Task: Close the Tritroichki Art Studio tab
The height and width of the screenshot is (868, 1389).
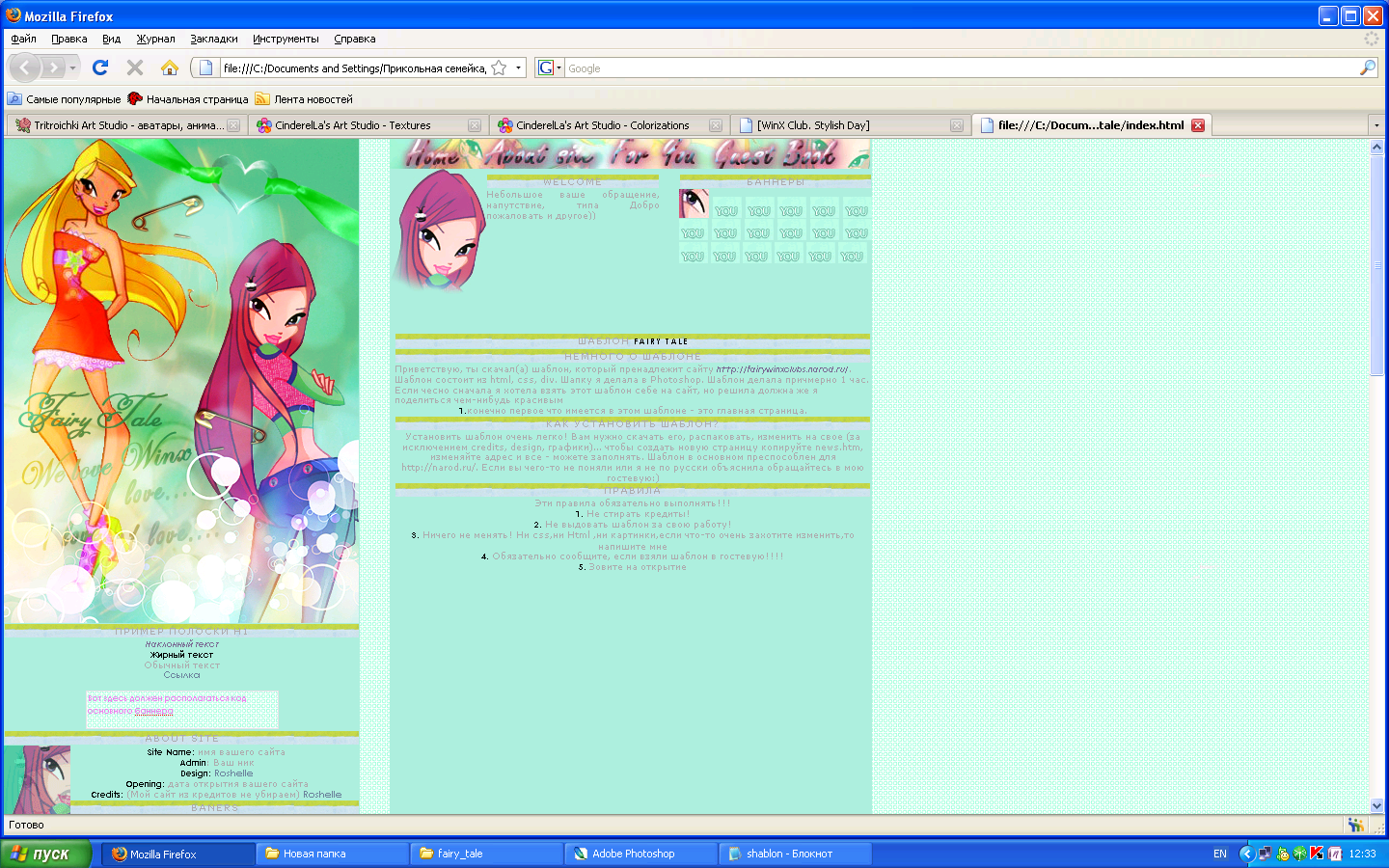Action: (233, 125)
